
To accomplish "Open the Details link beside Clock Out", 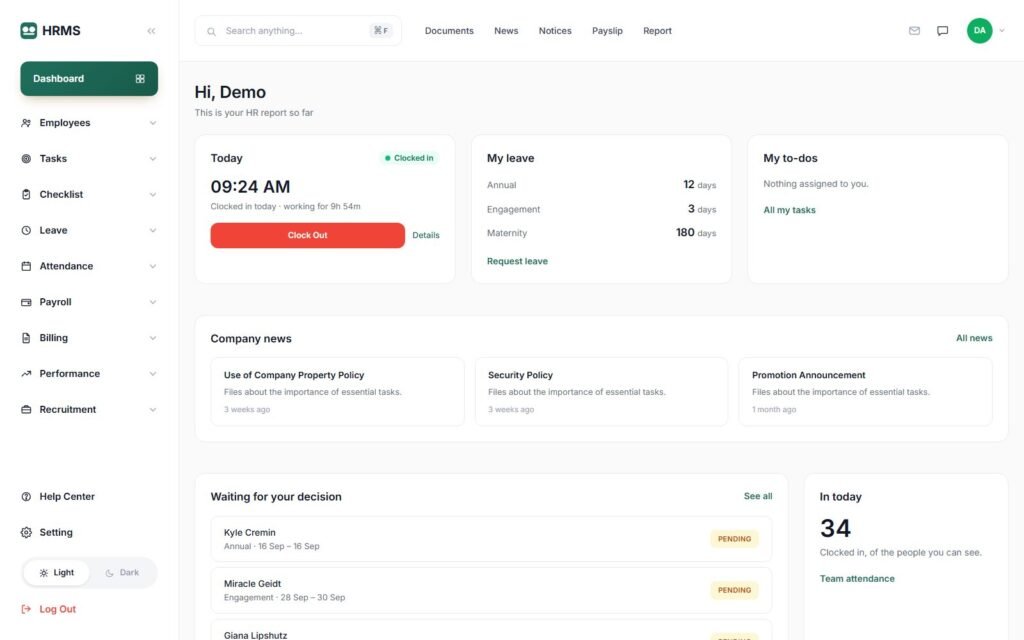I will [426, 235].
